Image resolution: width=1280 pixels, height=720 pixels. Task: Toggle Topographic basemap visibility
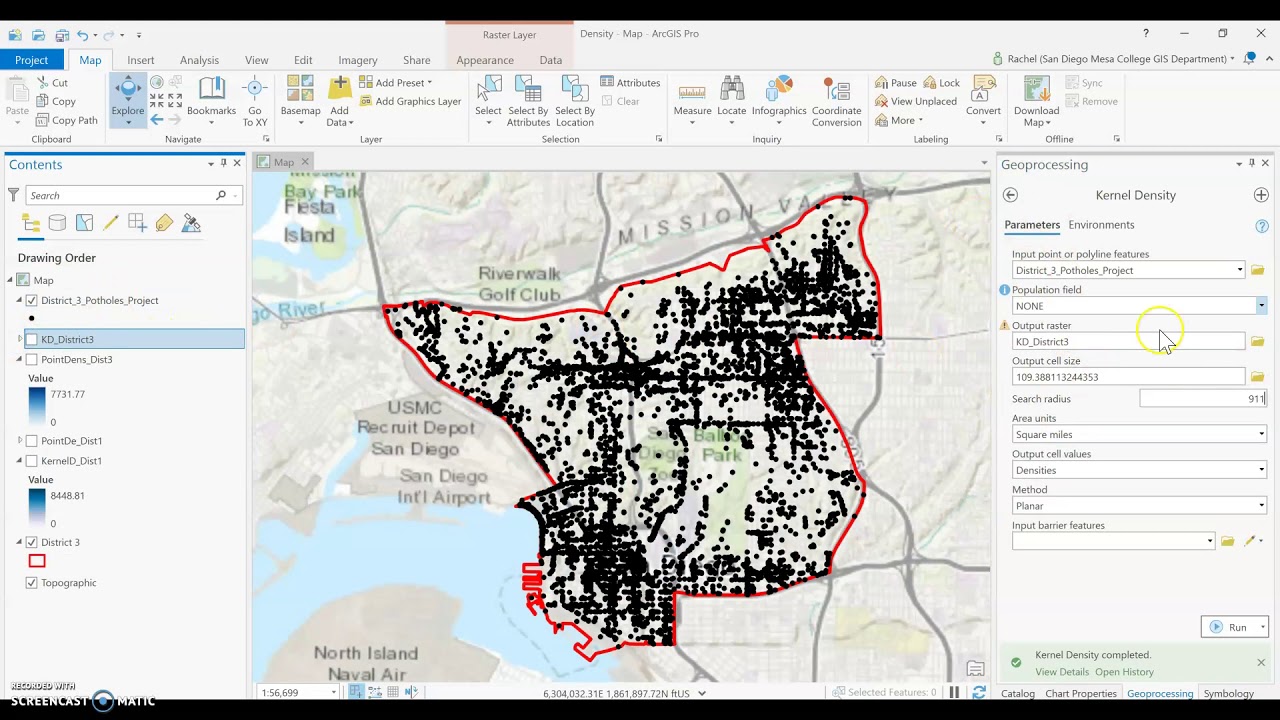coord(32,583)
